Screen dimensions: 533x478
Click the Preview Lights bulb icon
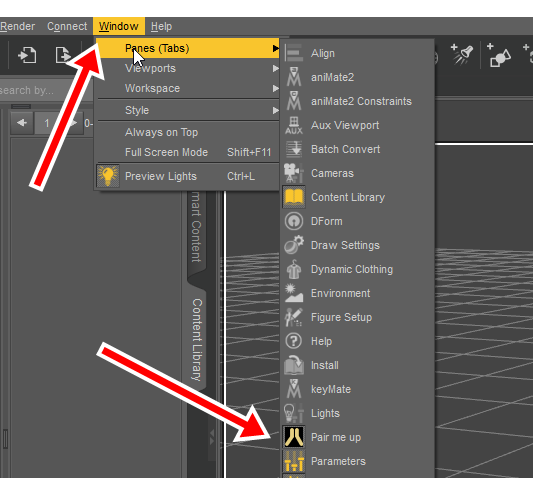108,176
